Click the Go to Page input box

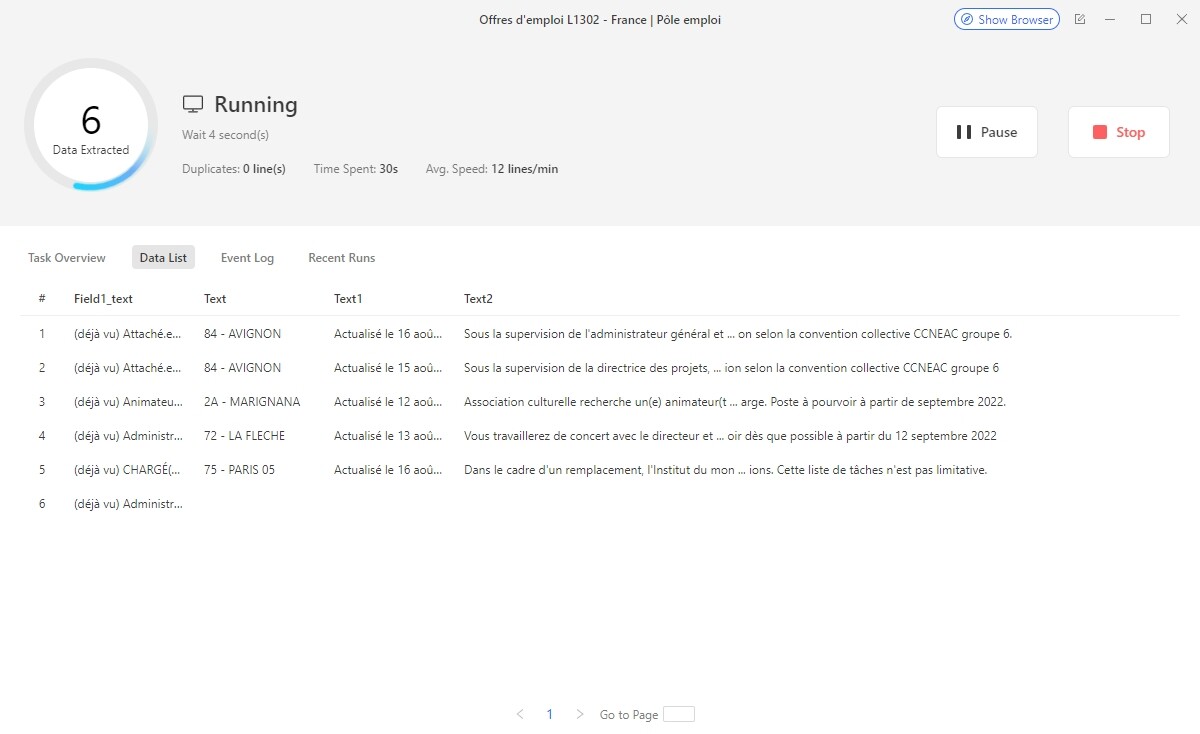(679, 715)
